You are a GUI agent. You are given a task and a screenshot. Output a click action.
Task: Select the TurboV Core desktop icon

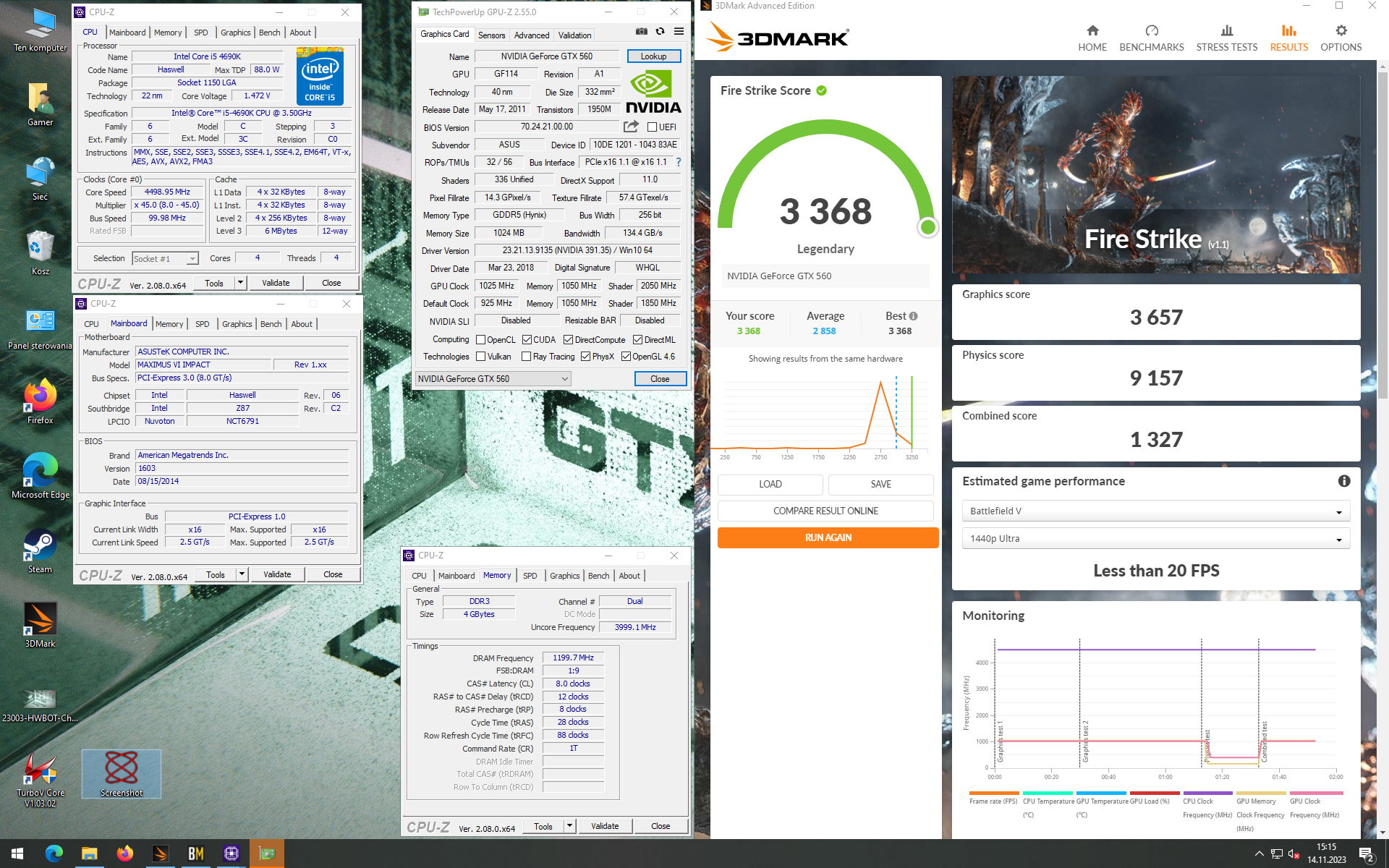(40, 779)
